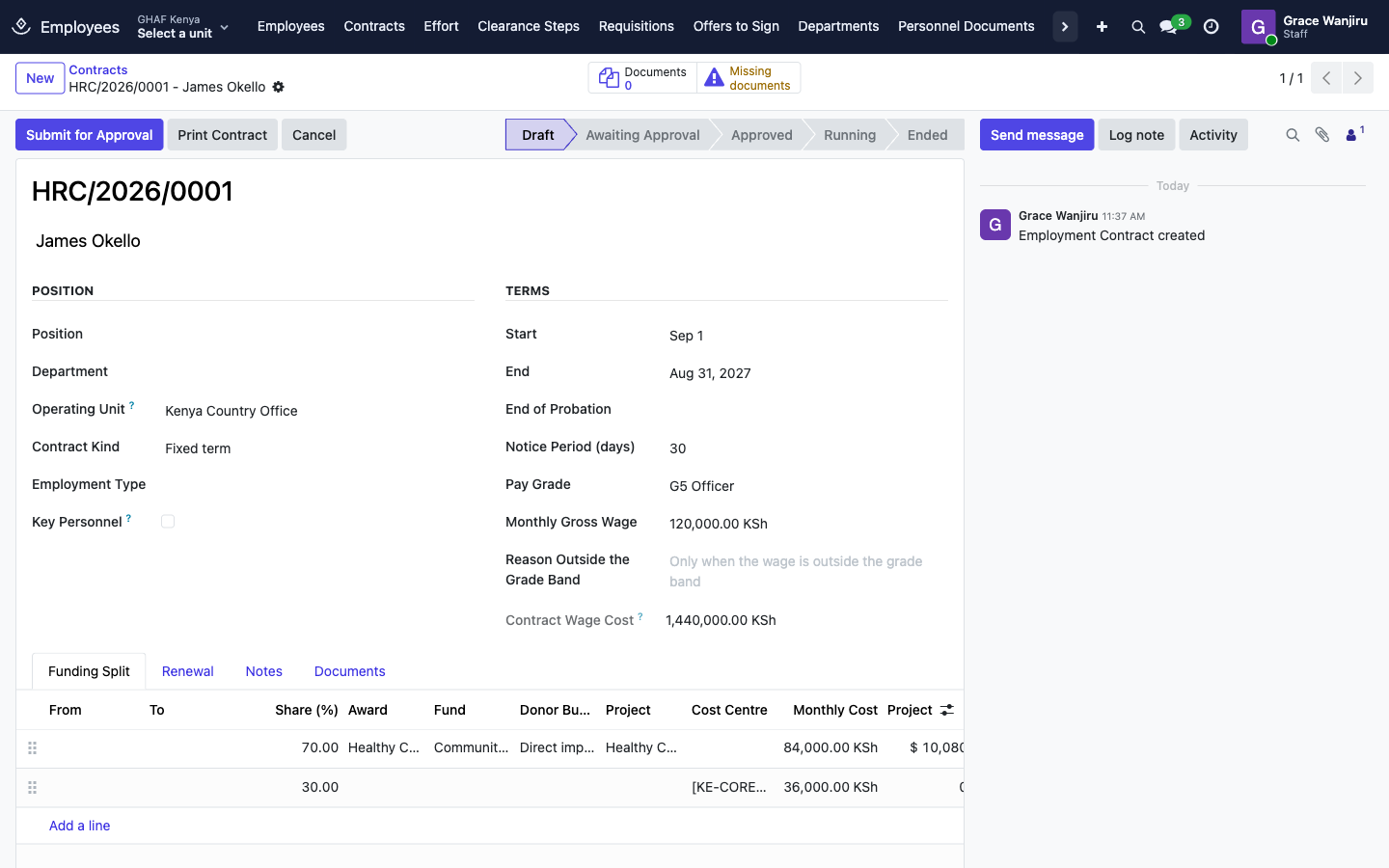Open the Pay Grade G5 Officer dropdown
The width and height of the screenshot is (1389, 868).
point(808,486)
